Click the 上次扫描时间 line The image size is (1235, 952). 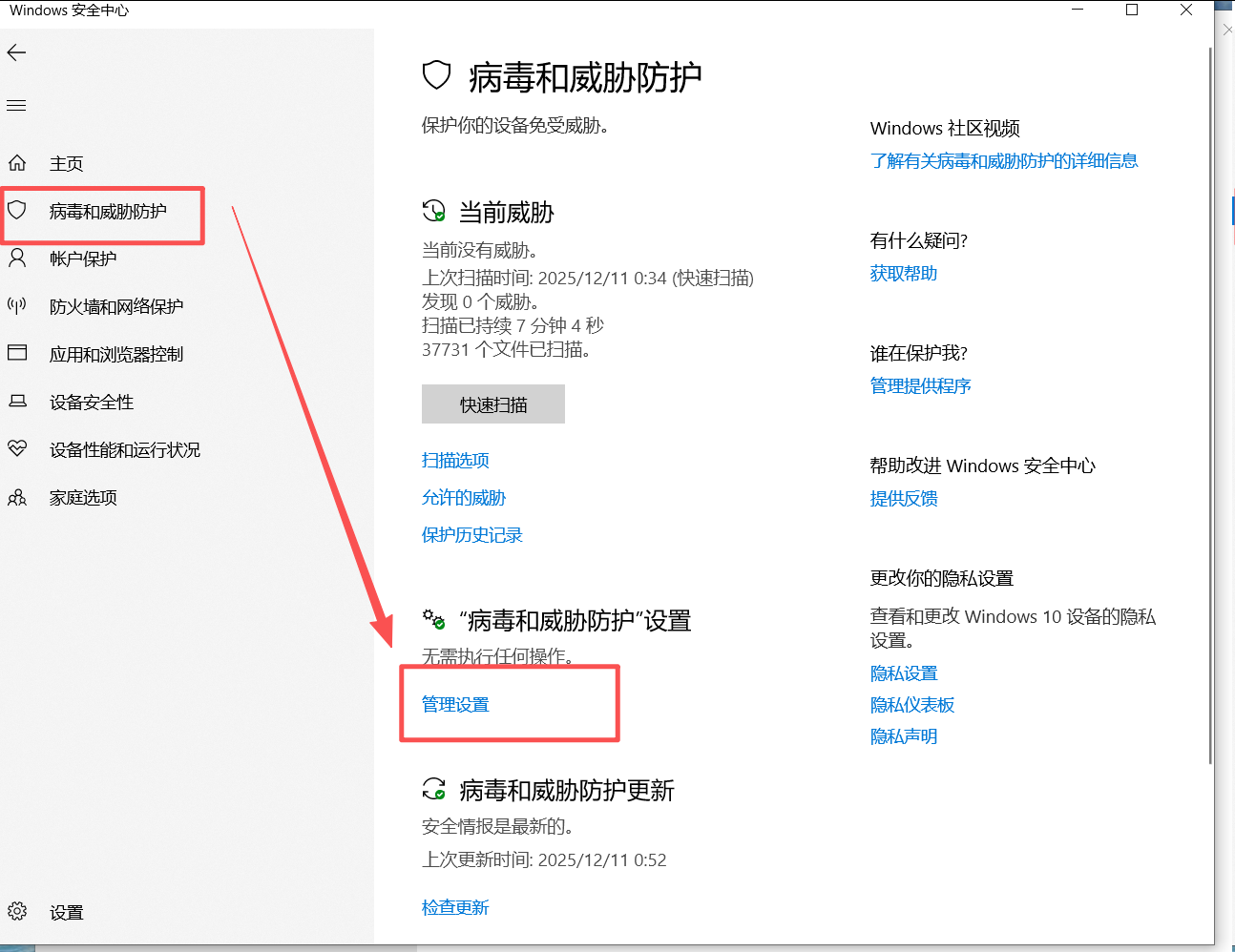(x=588, y=279)
